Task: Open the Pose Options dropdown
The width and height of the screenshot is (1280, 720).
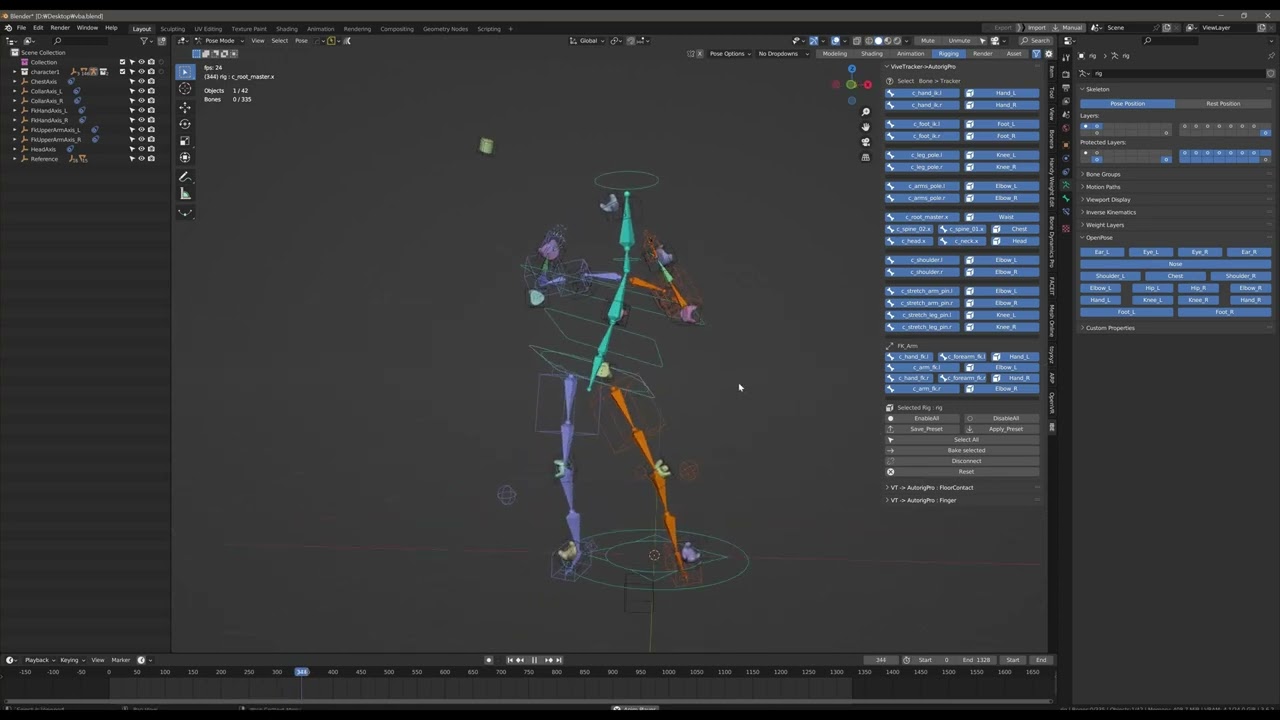Action: (x=728, y=54)
